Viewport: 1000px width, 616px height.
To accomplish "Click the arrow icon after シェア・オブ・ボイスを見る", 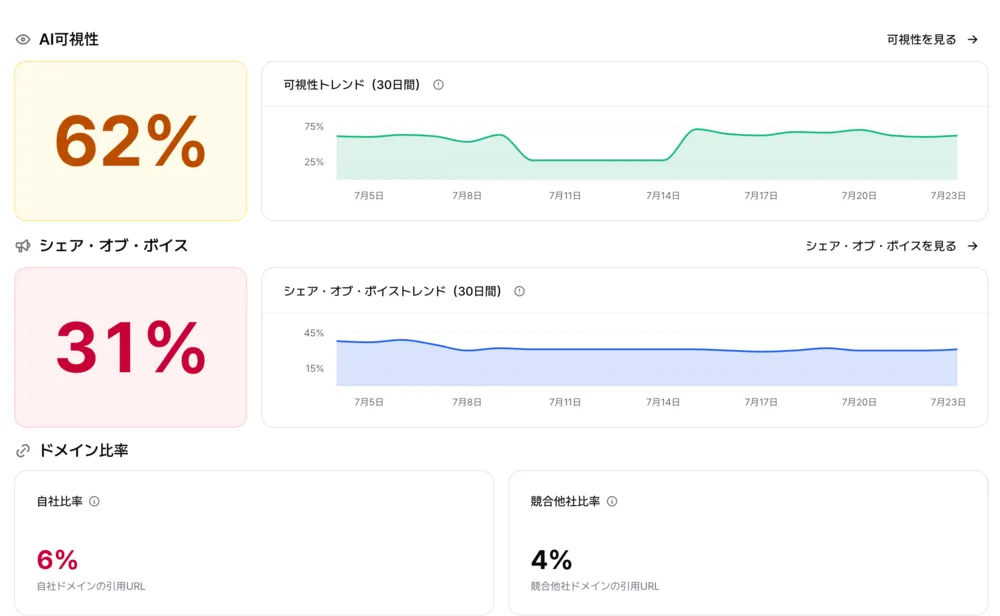I will [973, 246].
